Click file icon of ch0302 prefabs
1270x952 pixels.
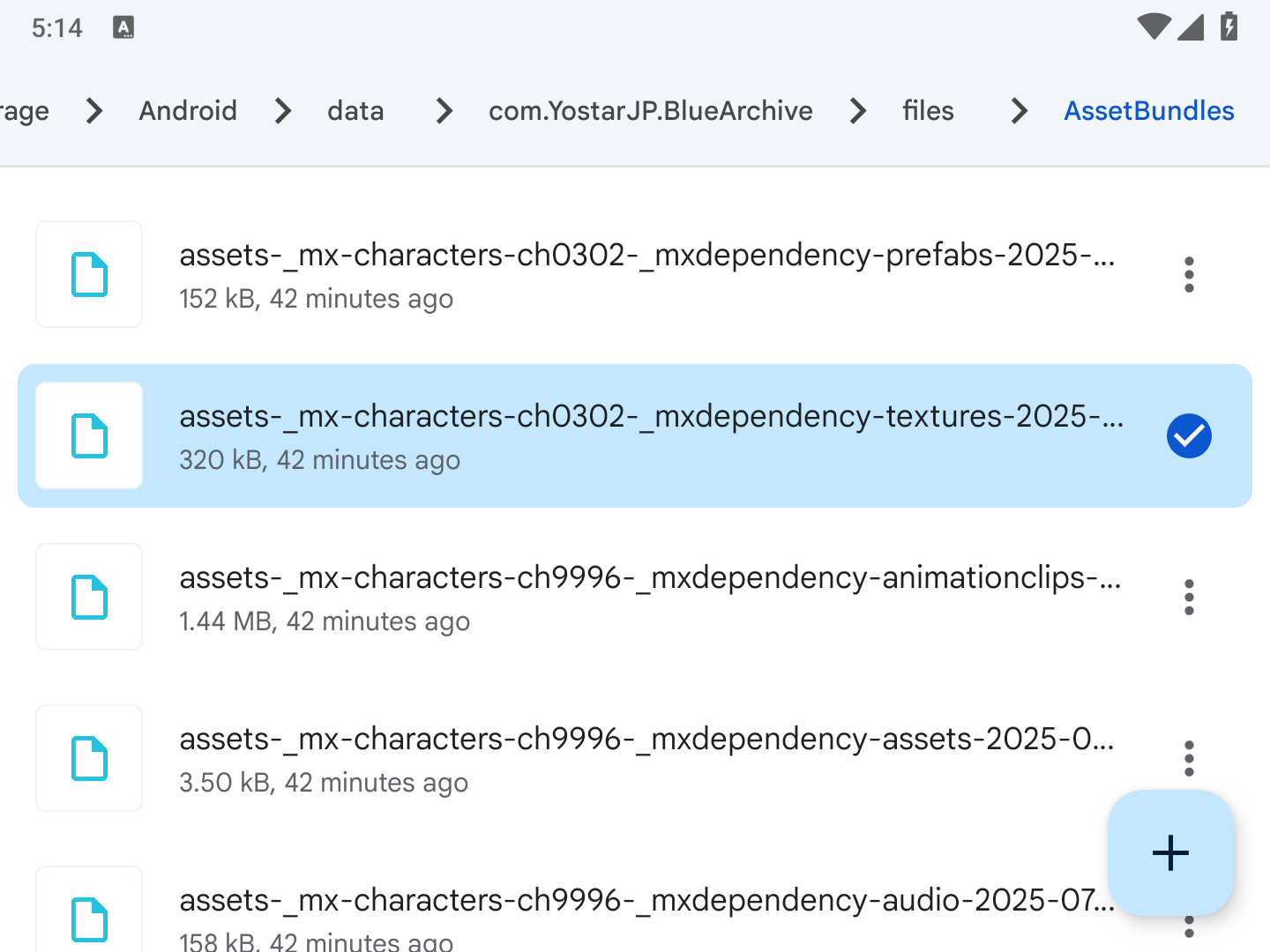[x=89, y=274]
